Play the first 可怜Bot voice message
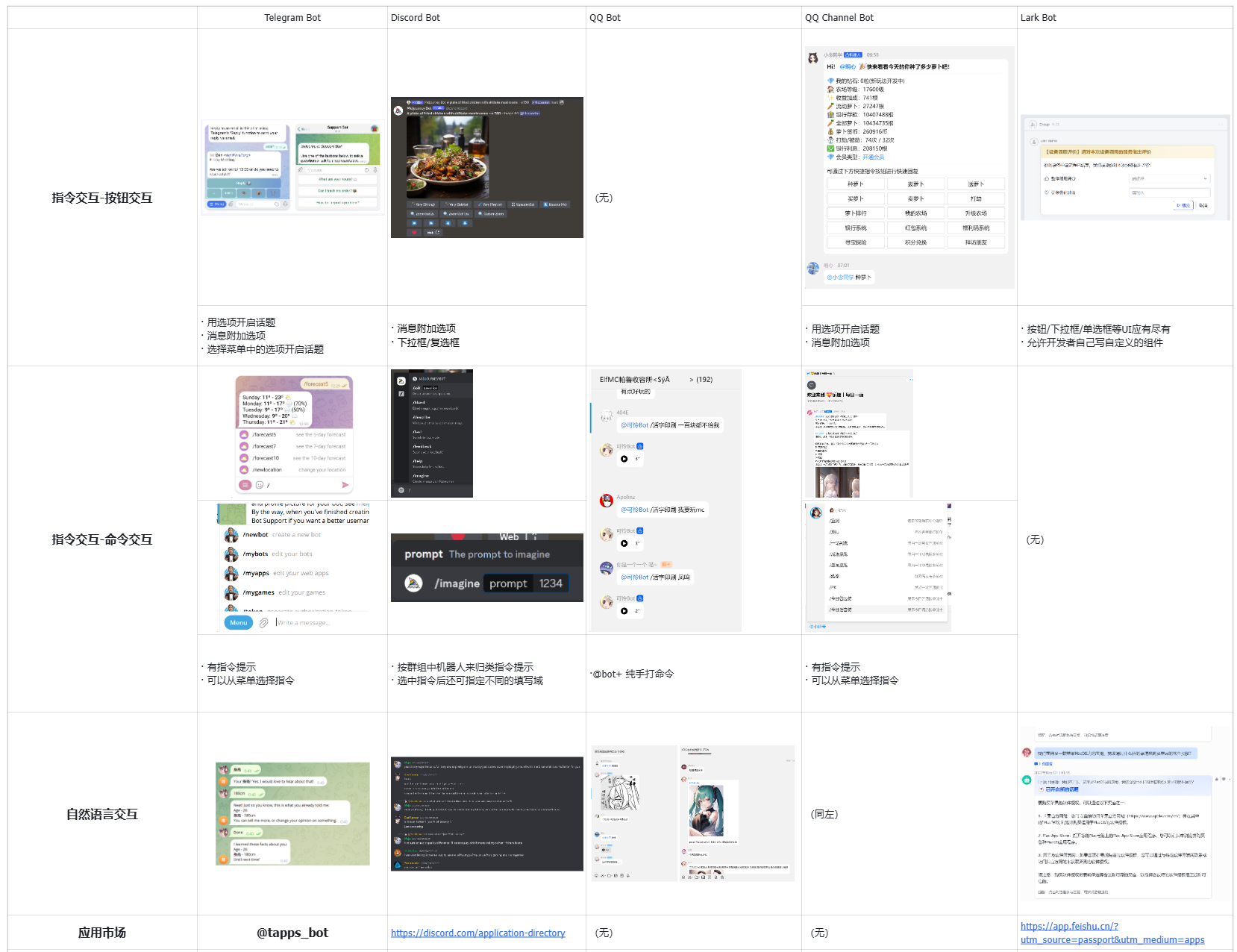The image size is (1237, 952). click(x=624, y=459)
